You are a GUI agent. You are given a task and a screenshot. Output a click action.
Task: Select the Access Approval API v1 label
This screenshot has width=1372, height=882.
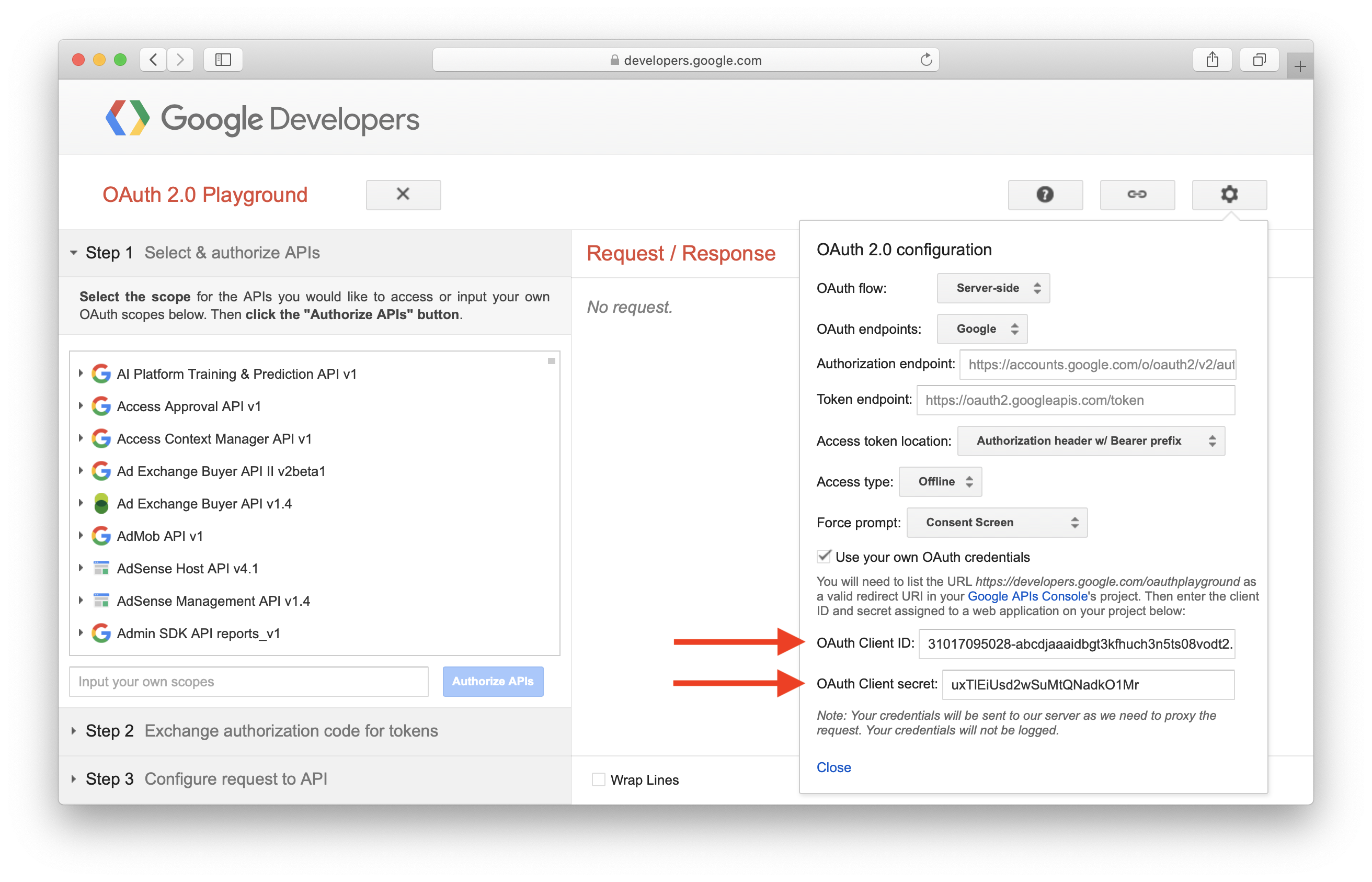click(189, 406)
